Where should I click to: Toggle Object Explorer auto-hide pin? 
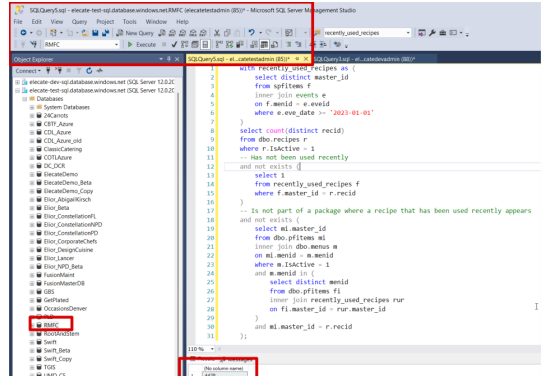click(169, 59)
